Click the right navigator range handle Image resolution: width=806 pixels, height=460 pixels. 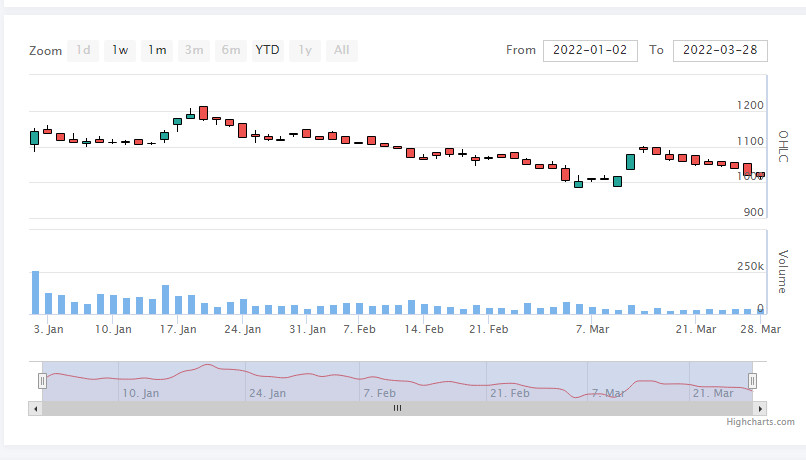752,381
